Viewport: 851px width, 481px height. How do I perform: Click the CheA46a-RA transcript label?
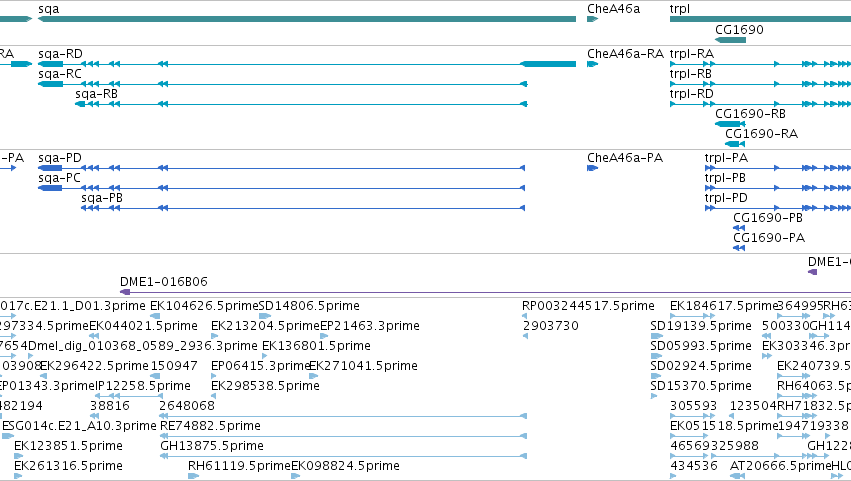(625, 54)
